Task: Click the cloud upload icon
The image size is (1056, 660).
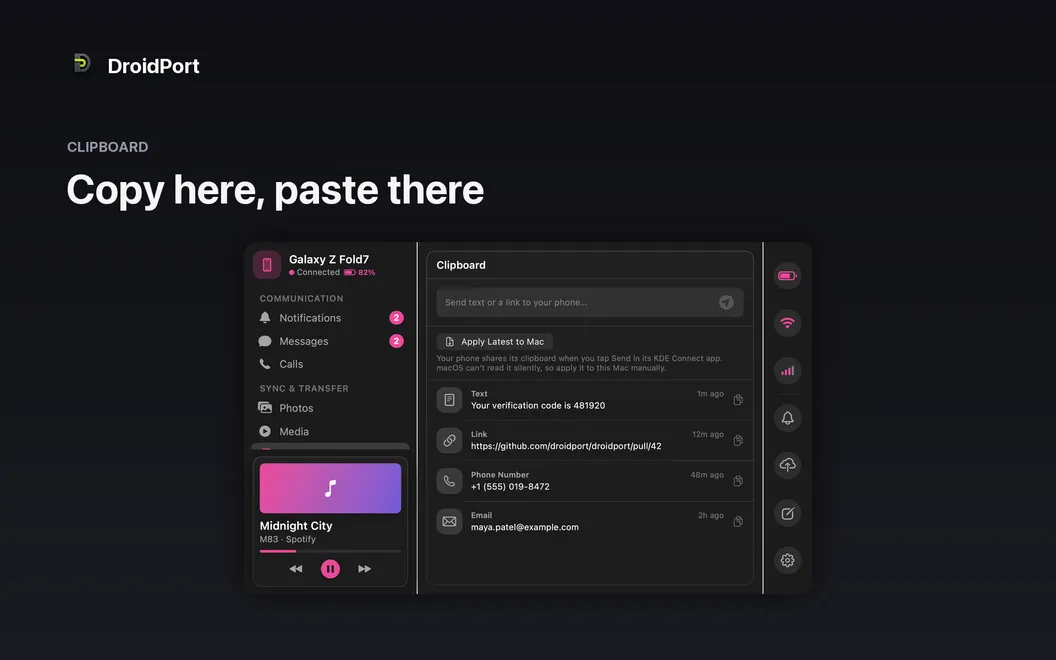Action: click(787, 465)
